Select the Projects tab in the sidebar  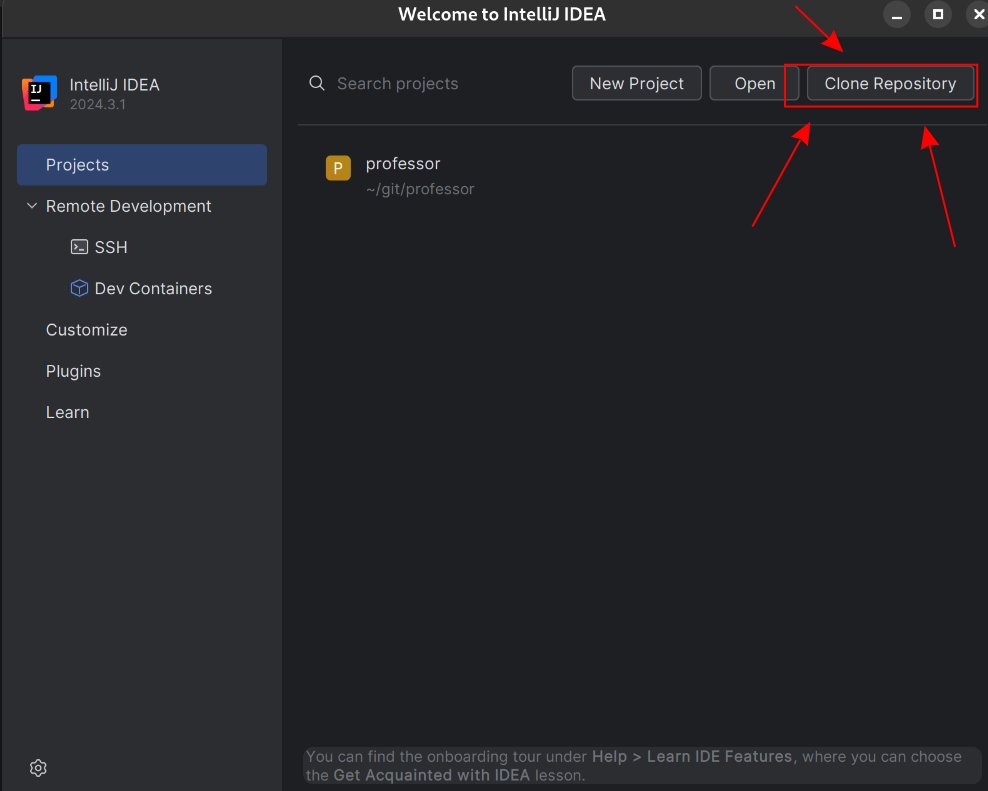tap(142, 165)
